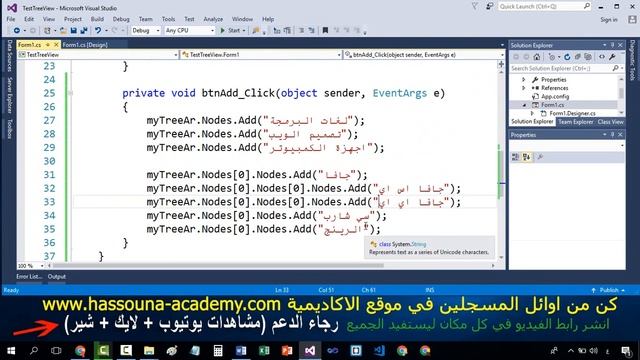Click the code editor horizontal scrollbar

pos(218,266)
